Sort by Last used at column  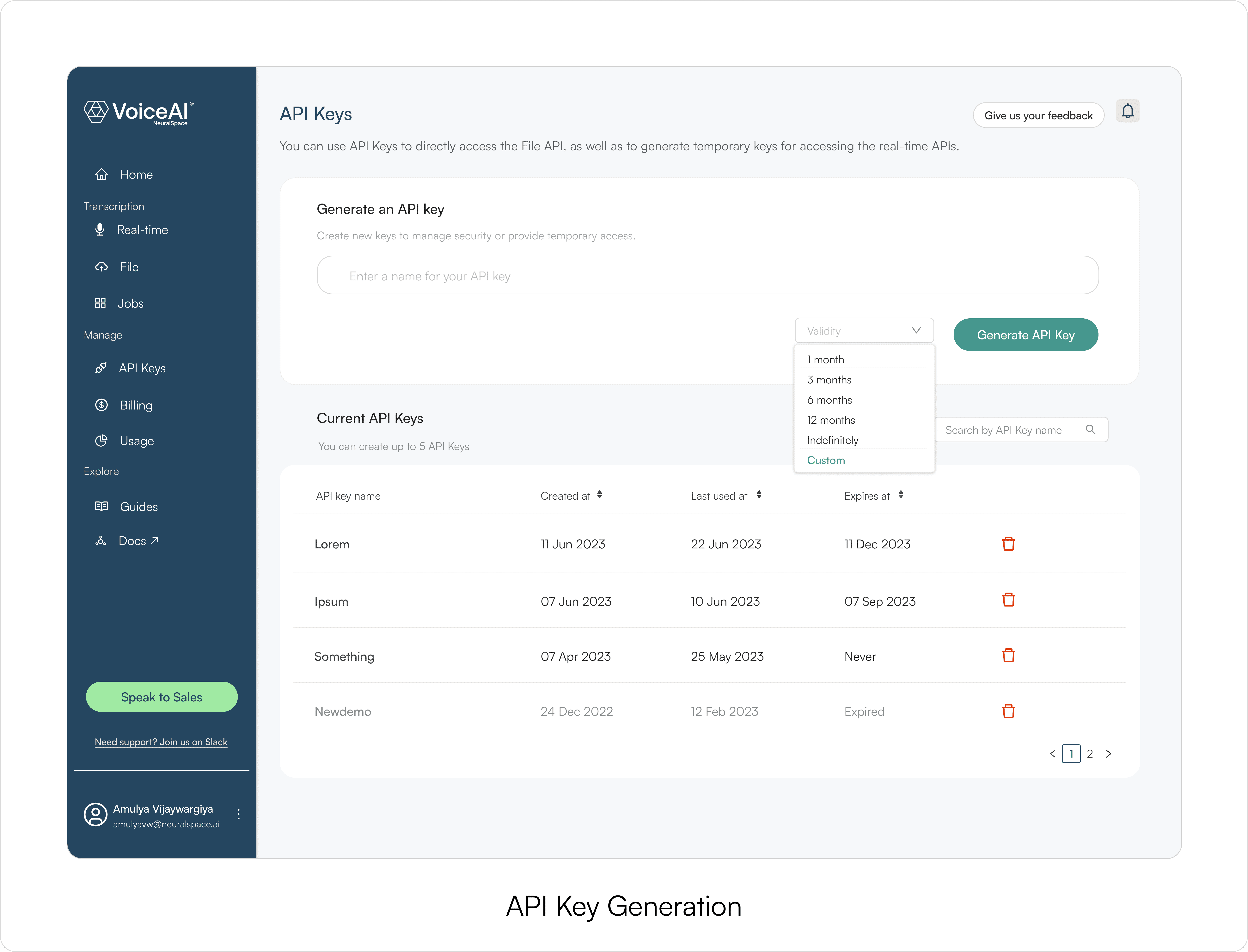[x=759, y=495]
